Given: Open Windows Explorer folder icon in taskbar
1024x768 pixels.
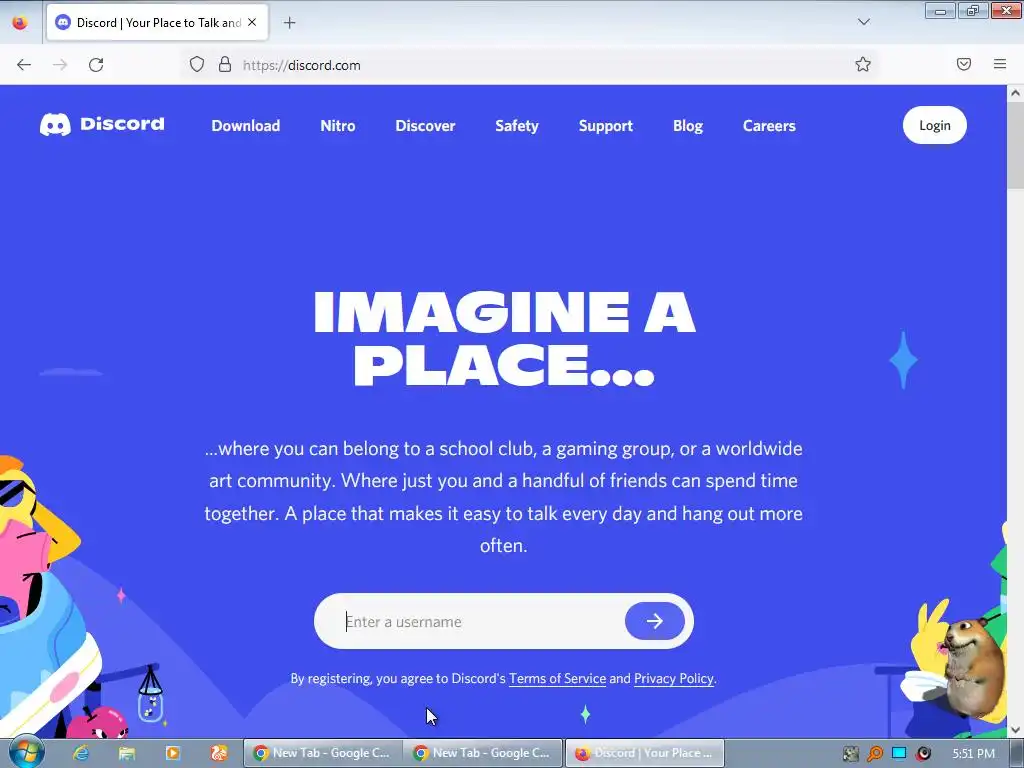Looking at the screenshot, I should 127,753.
